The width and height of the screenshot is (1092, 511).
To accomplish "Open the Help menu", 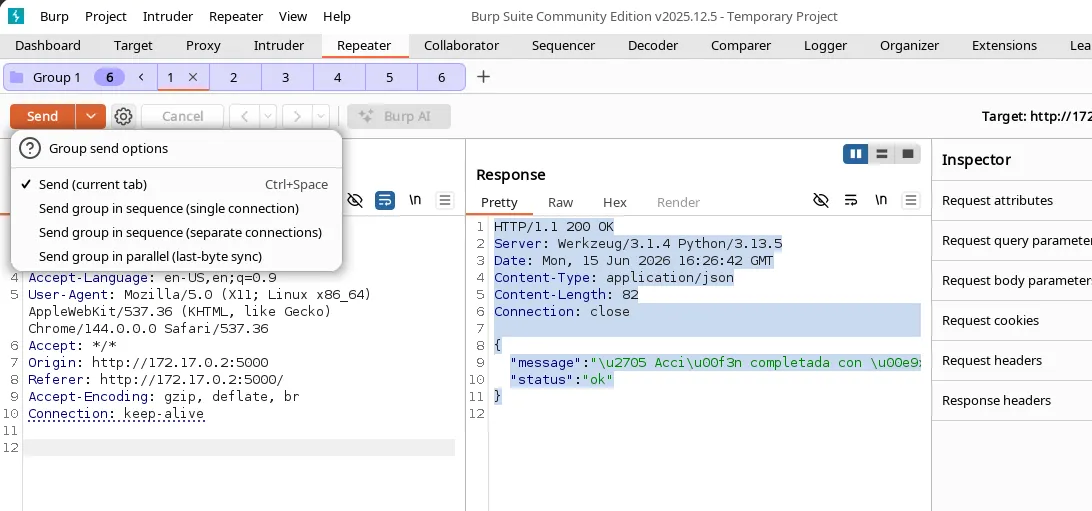I will tap(337, 16).
